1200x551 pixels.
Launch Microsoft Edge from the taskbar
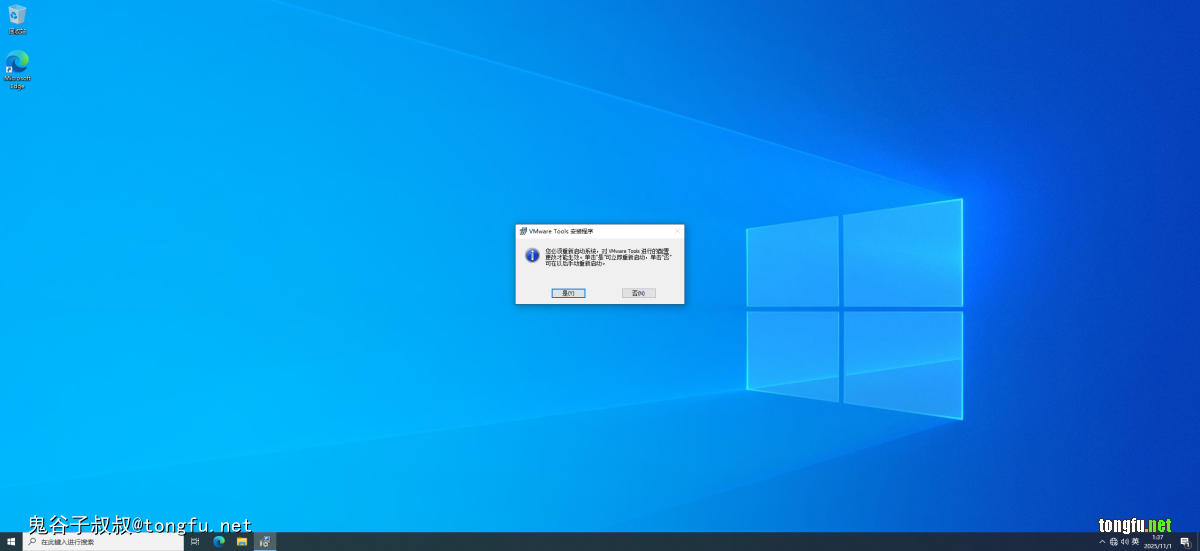(x=219, y=542)
